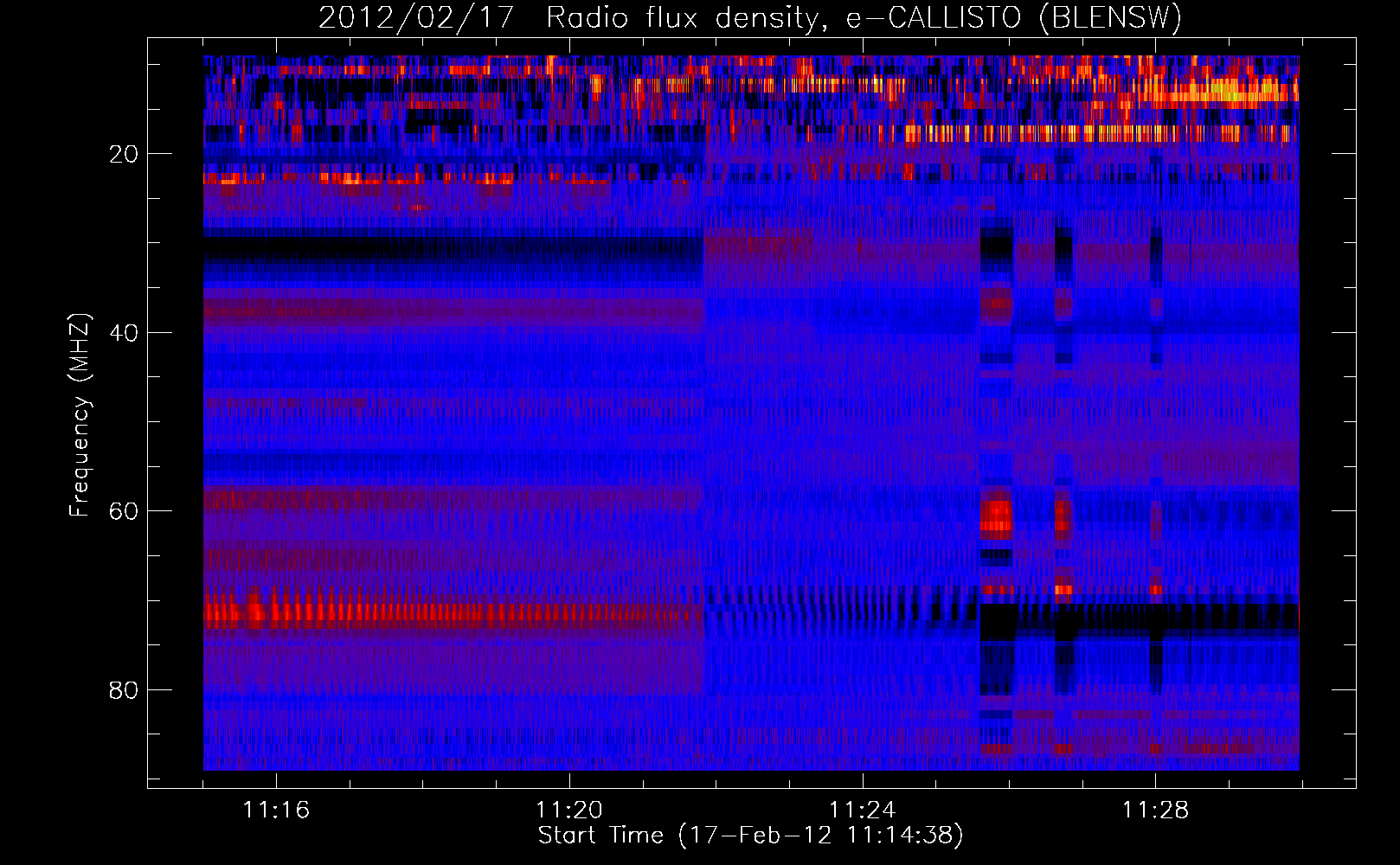The image size is (1400, 865).
Task: Click the 80 MHz frequency tick label
Action: tap(124, 690)
